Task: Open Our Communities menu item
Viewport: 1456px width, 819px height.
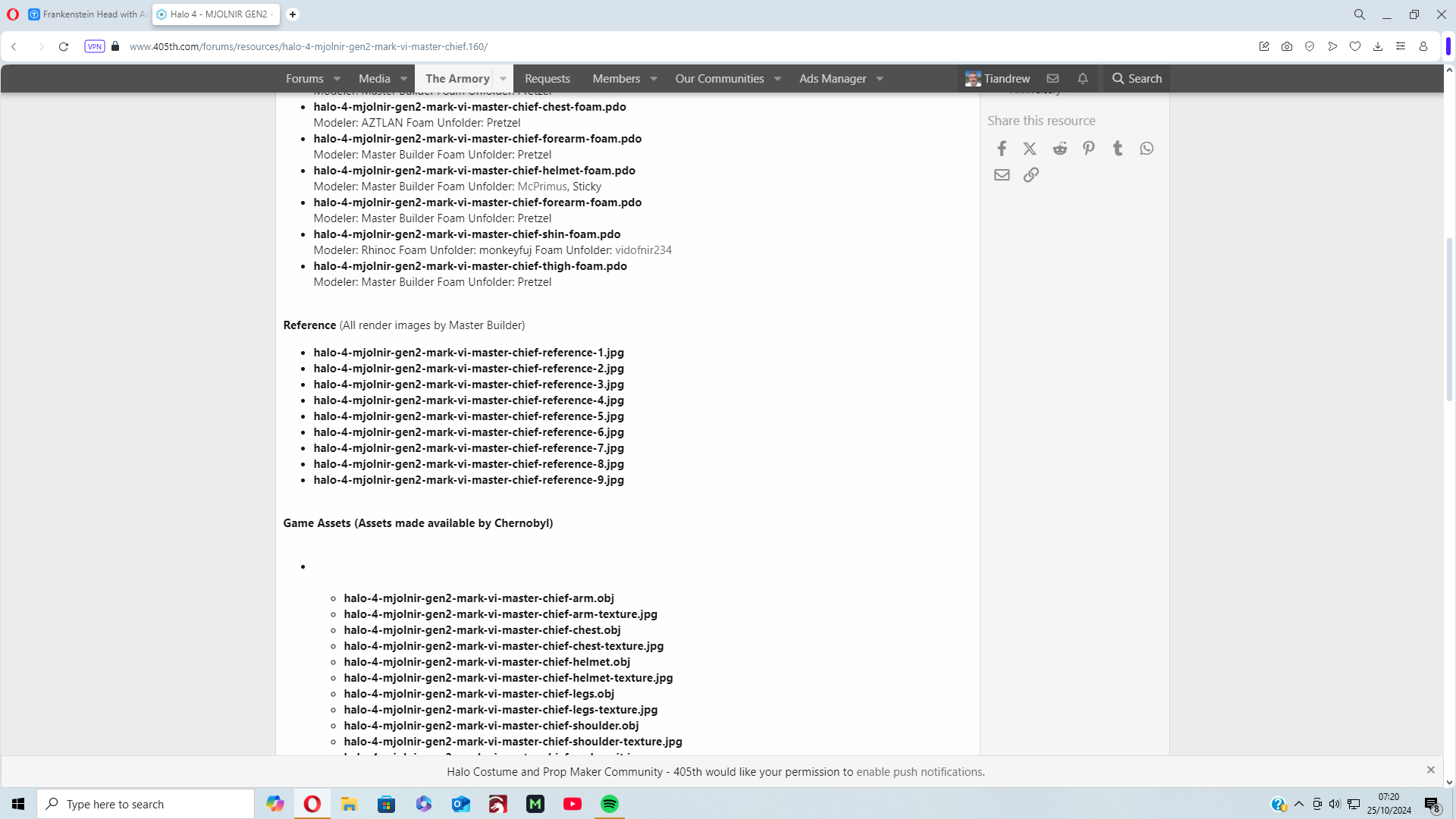Action: point(720,79)
